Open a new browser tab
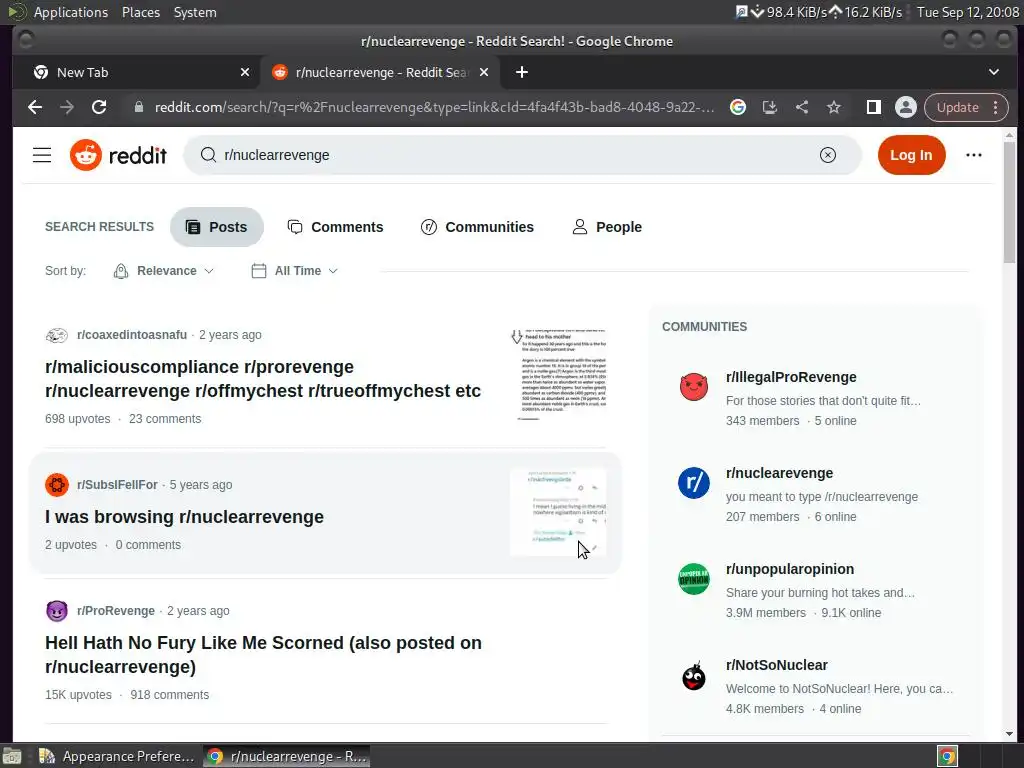The image size is (1024, 768). [x=521, y=72]
